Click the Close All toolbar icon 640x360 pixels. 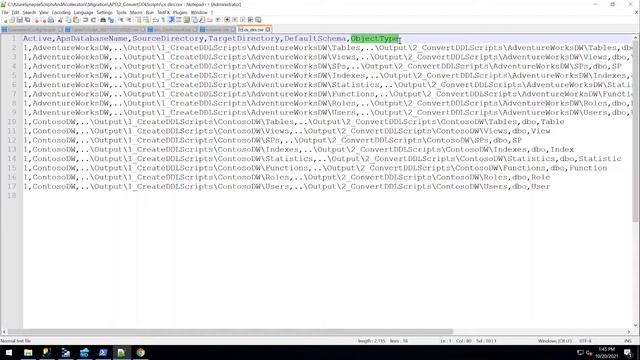pos(44,20)
